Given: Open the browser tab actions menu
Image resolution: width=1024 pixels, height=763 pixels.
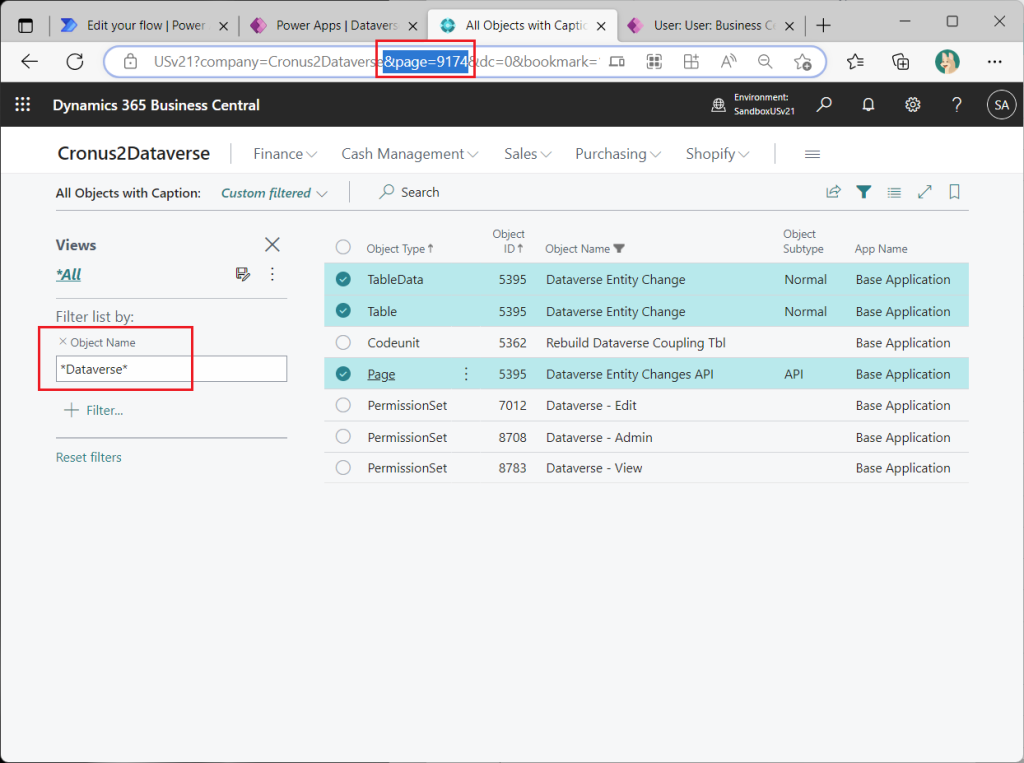Looking at the screenshot, I should click(25, 26).
